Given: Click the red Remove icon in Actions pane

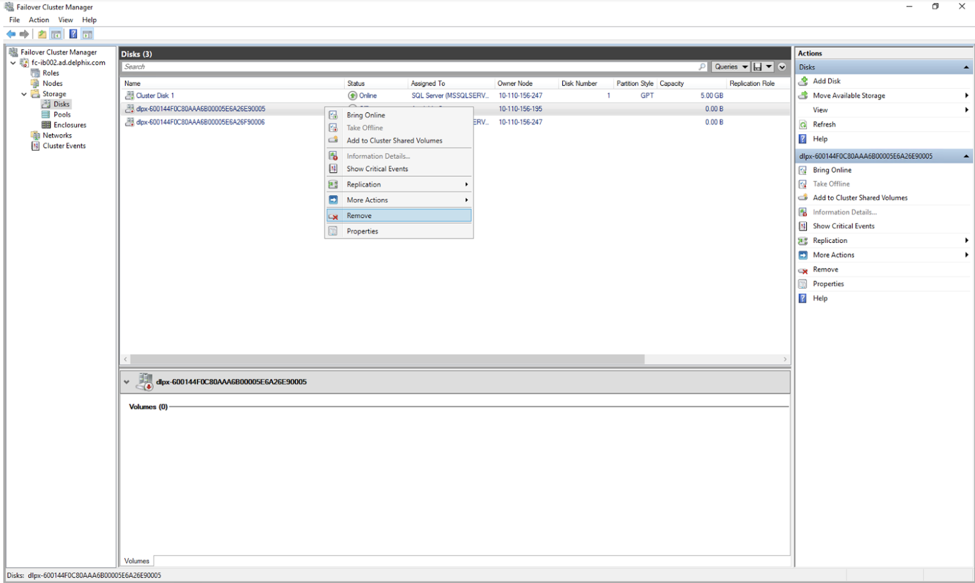Looking at the screenshot, I should click(803, 270).
